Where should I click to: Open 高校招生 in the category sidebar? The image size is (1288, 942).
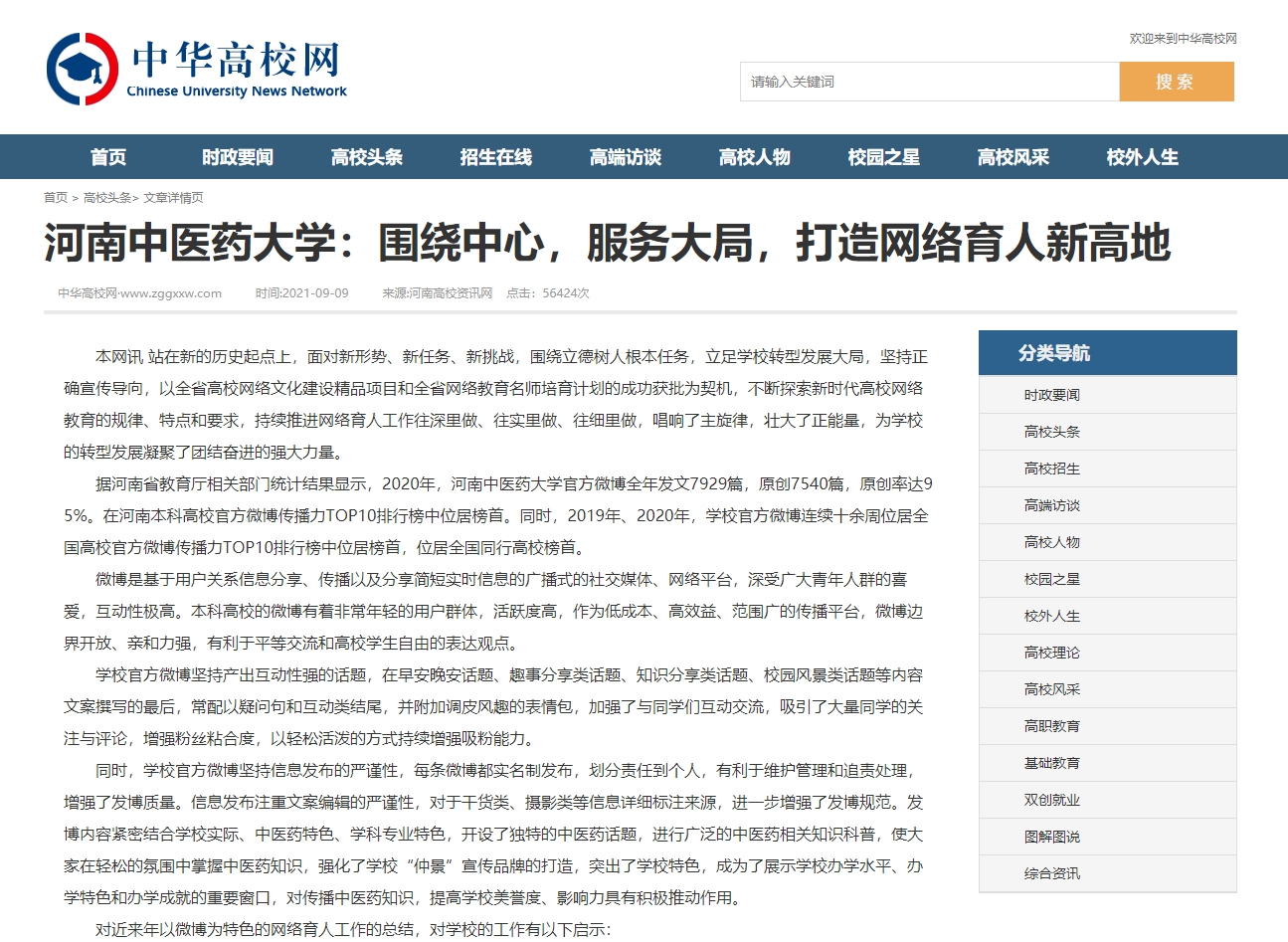point(1052,469)
